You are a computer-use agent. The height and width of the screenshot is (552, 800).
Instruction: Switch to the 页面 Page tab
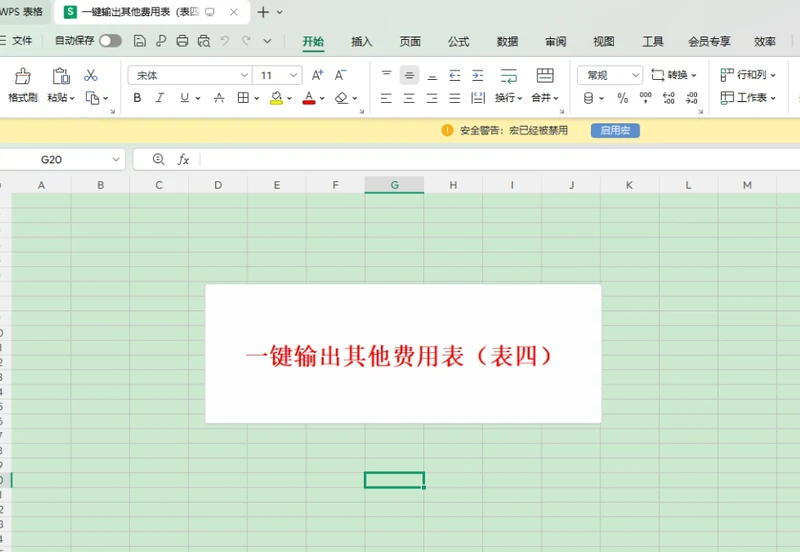tap(410, 41)
